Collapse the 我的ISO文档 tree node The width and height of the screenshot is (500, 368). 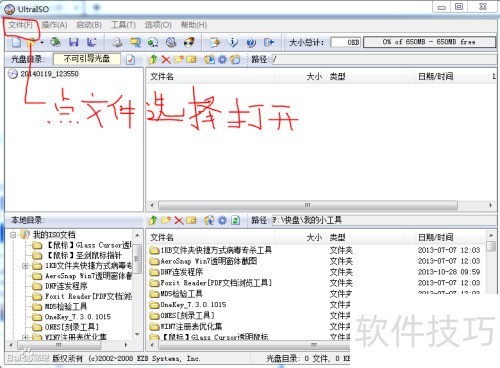pos(13,235)
